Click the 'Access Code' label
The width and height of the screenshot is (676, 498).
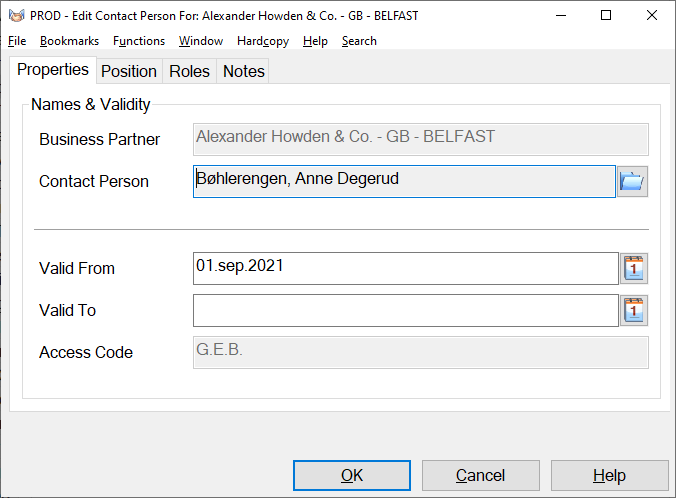point(86,352)
